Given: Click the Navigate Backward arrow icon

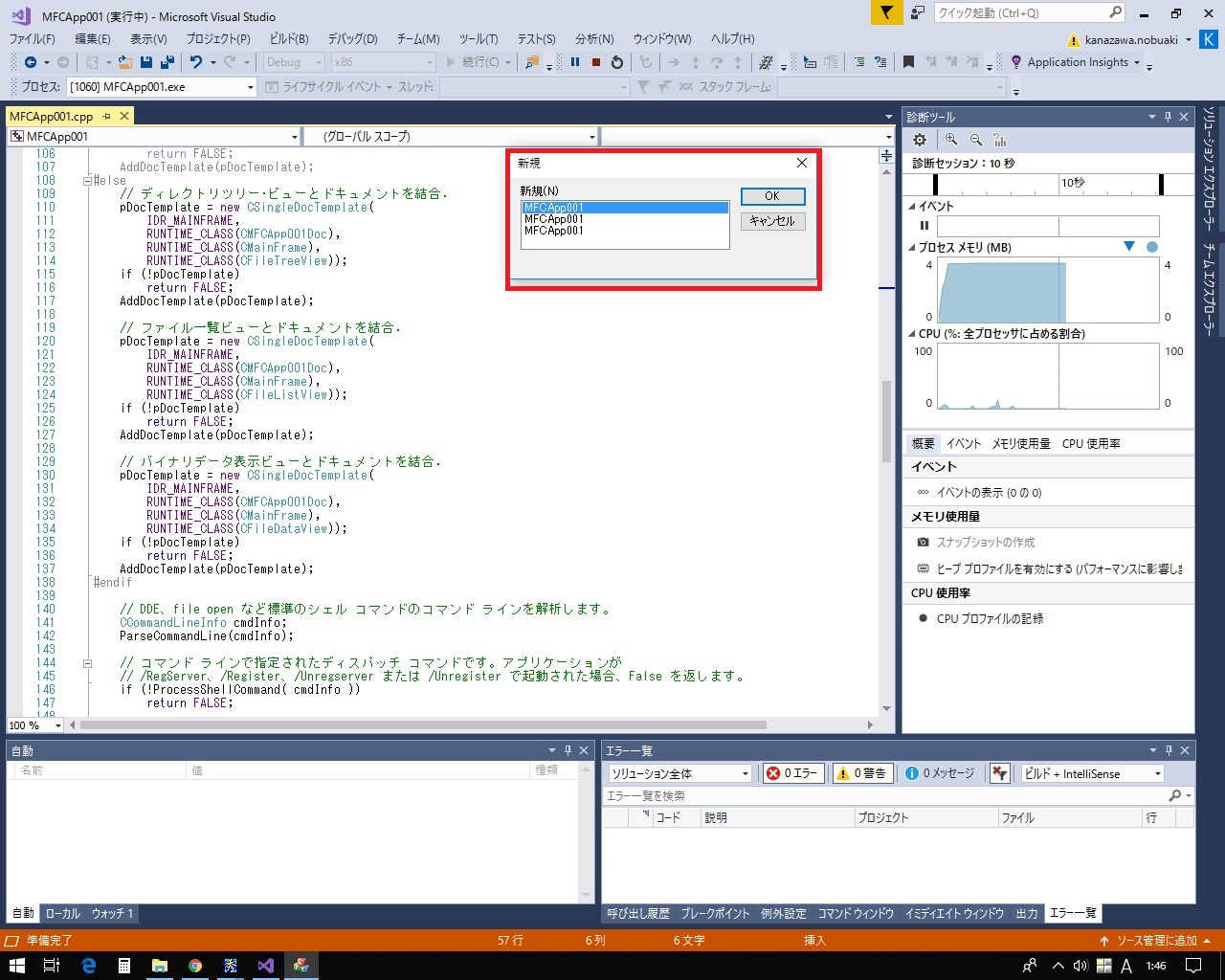Looking at the screenshot, I should tap(31, 62).
